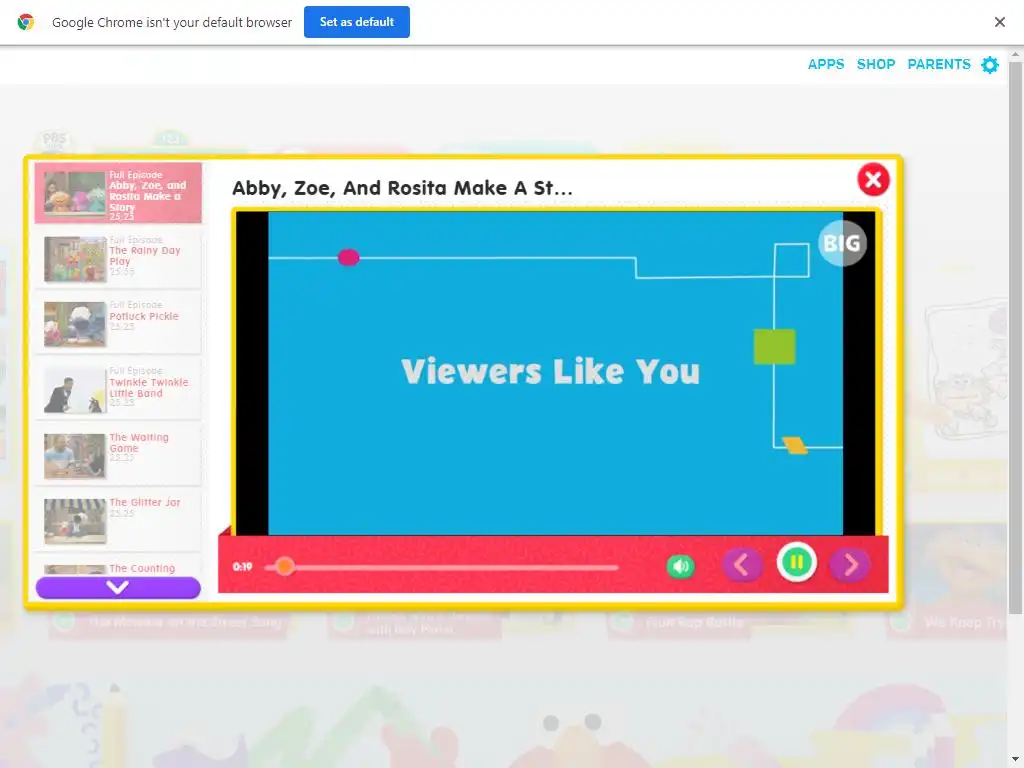Select The Waiting Game thumbnail image
This screenshot has height=768, width=1024.
click(x=74, y=455)
